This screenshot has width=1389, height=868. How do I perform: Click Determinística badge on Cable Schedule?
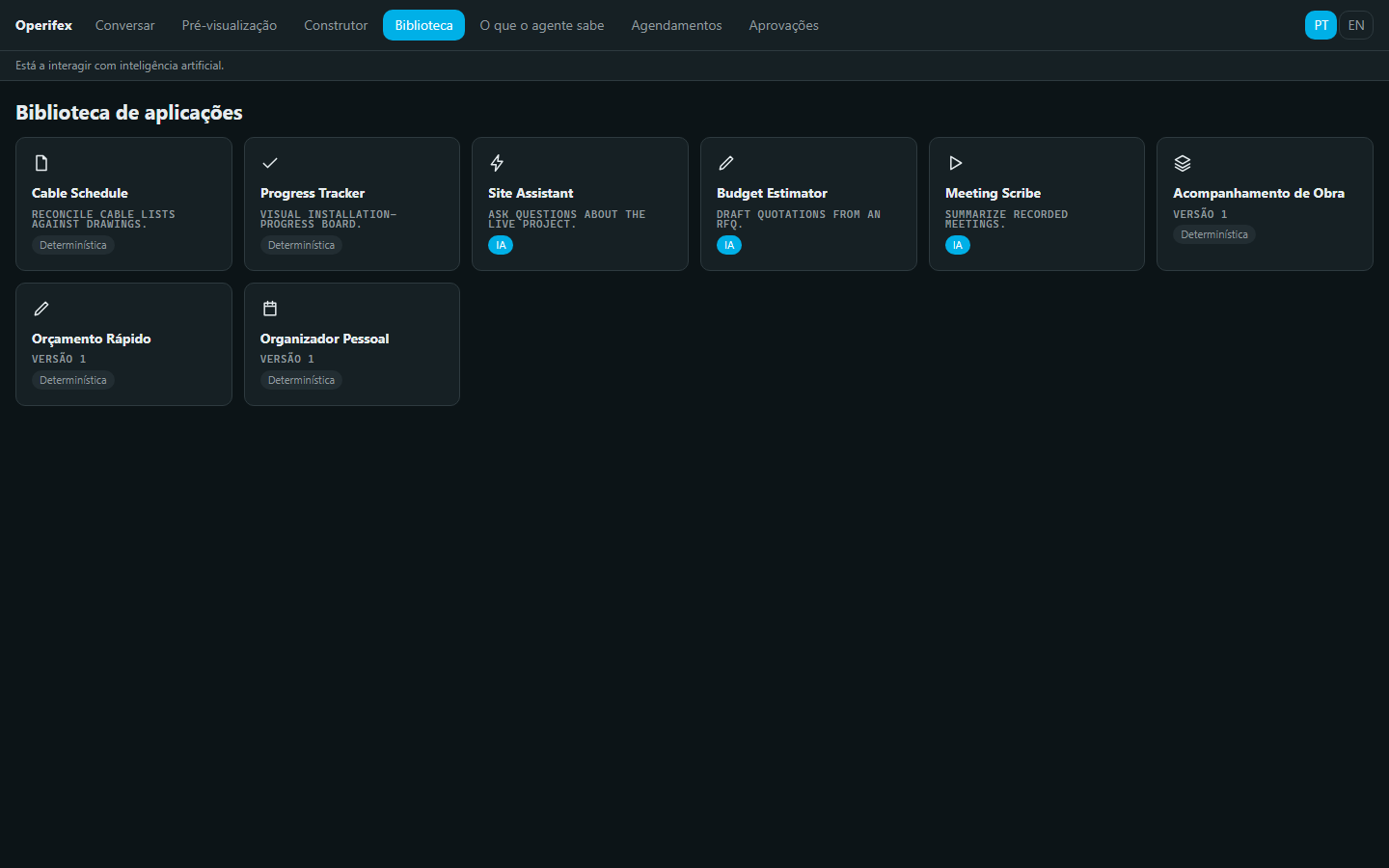73,245
